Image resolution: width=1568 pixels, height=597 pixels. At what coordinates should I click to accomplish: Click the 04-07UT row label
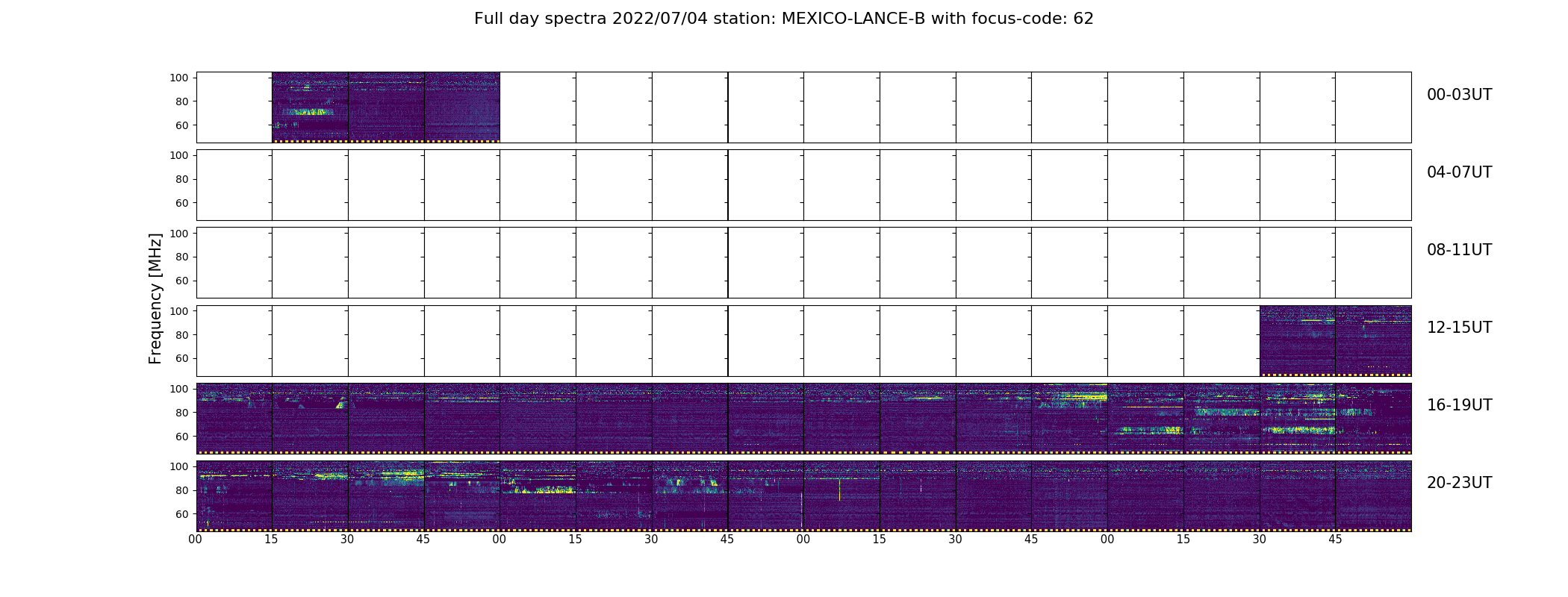tap(1459, 172)
